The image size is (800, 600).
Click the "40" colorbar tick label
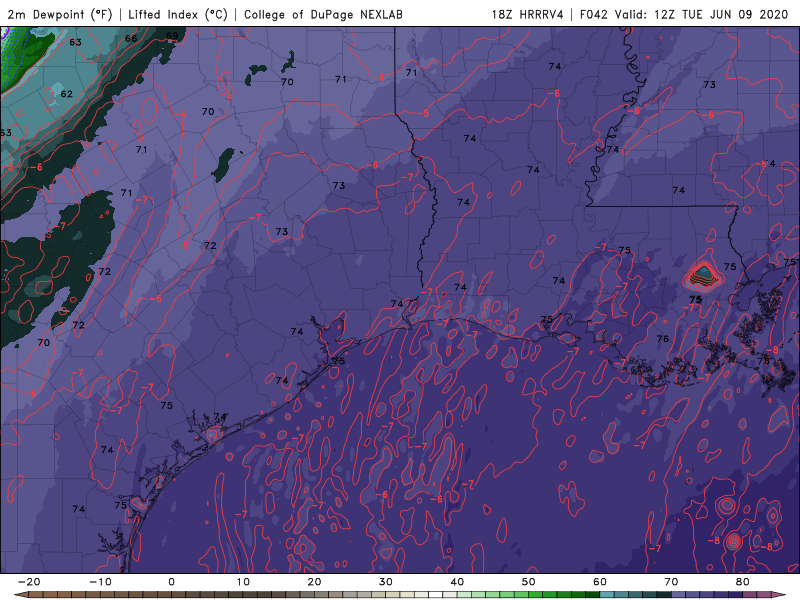tap(457, 582)
